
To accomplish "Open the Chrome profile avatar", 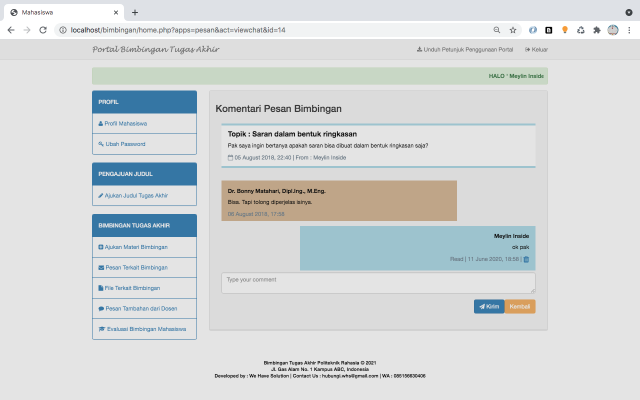I will pos(613,30).
